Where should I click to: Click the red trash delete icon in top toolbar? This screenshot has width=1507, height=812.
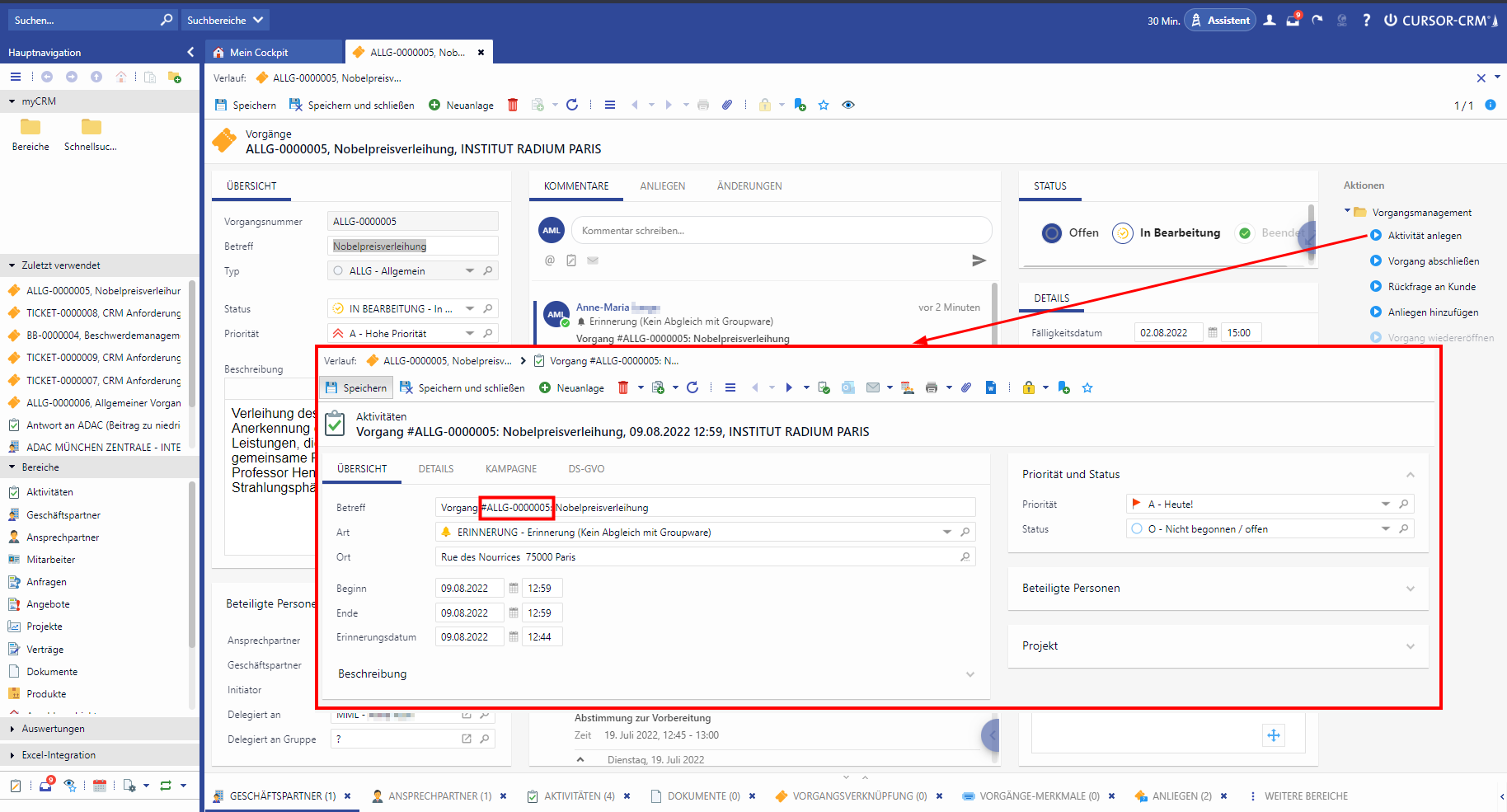pyautogui.click(x=513, y=105)
